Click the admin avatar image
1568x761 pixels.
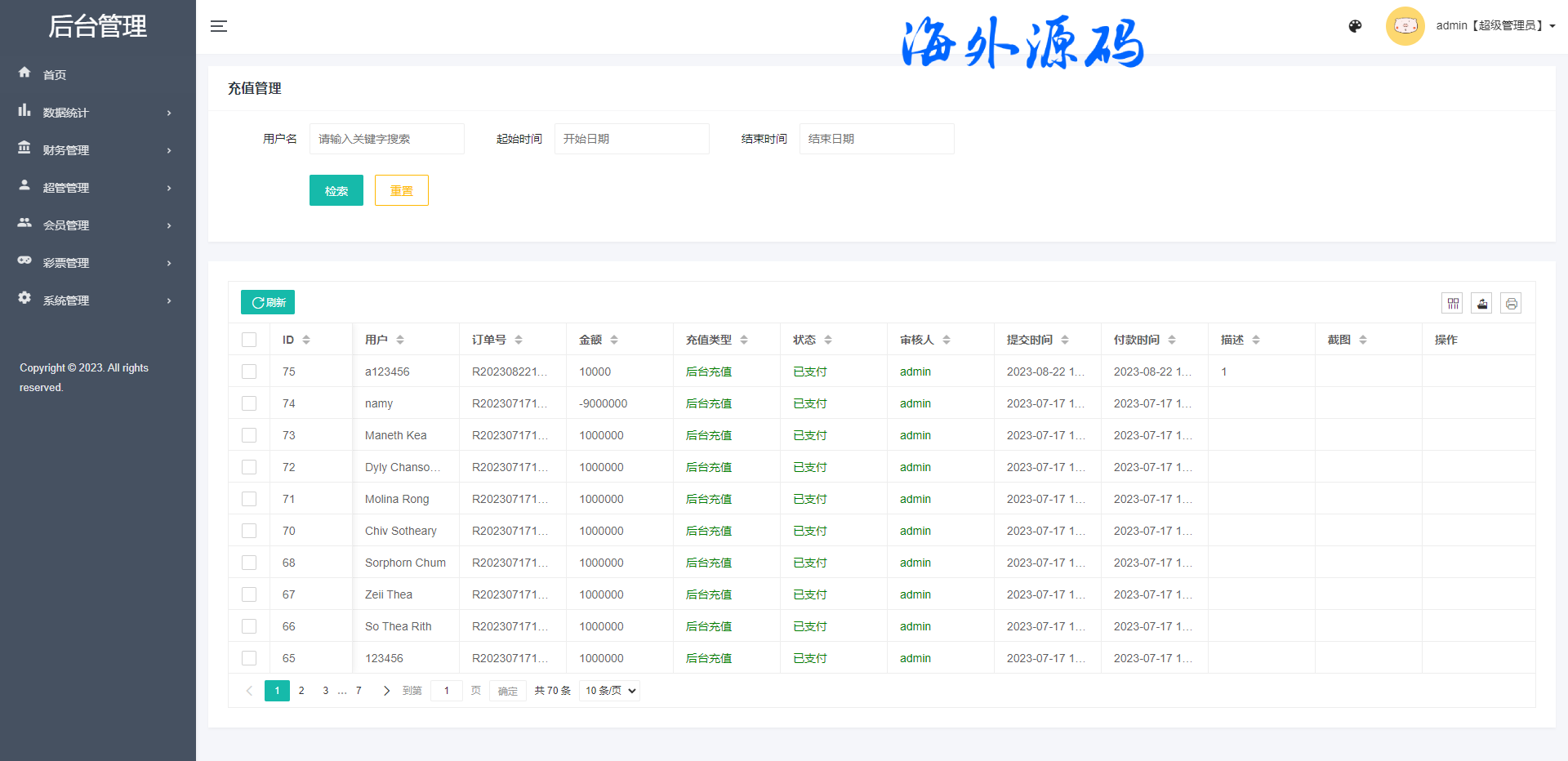click(1405, 26)
